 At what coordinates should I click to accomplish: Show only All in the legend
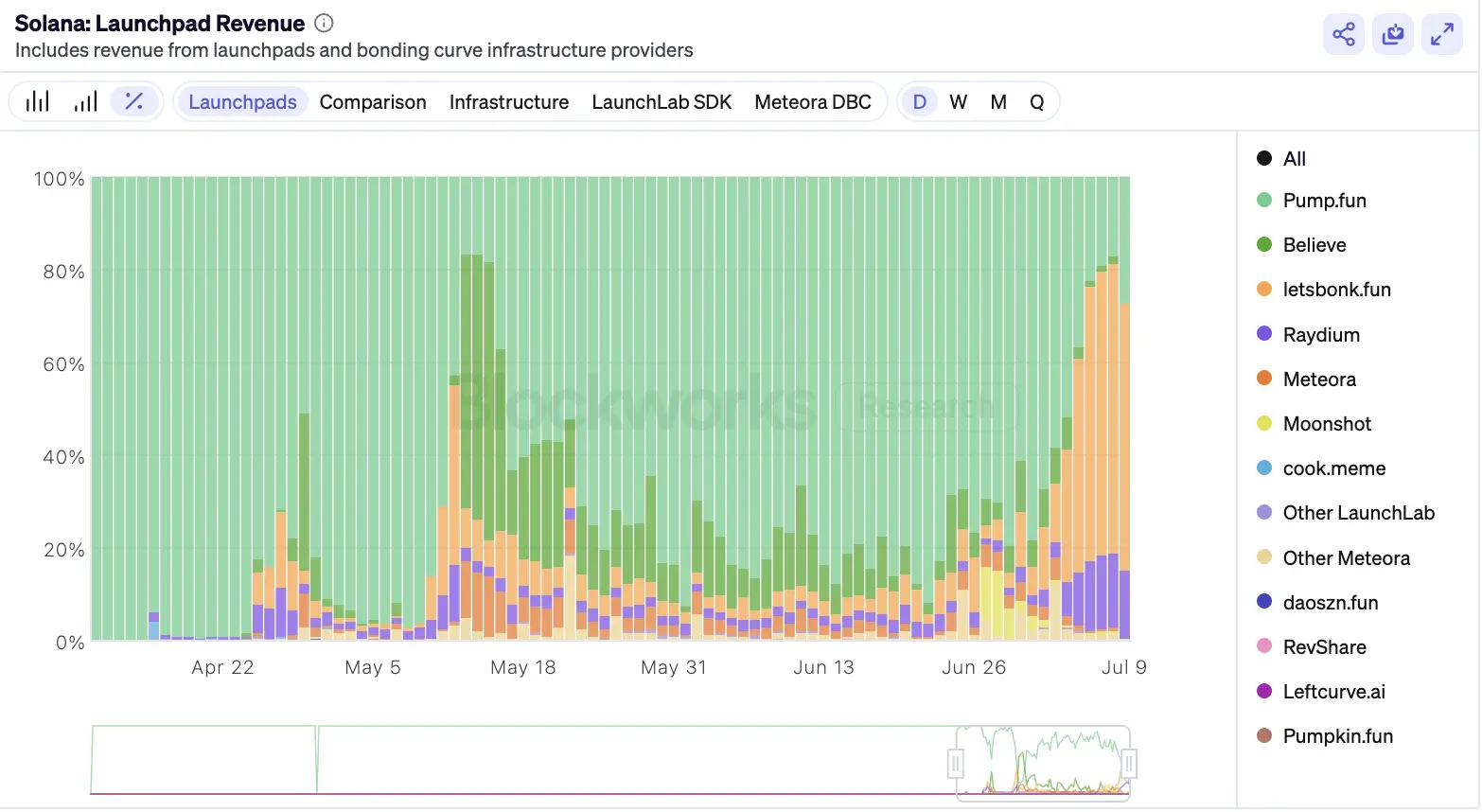tap(1293, 159)
